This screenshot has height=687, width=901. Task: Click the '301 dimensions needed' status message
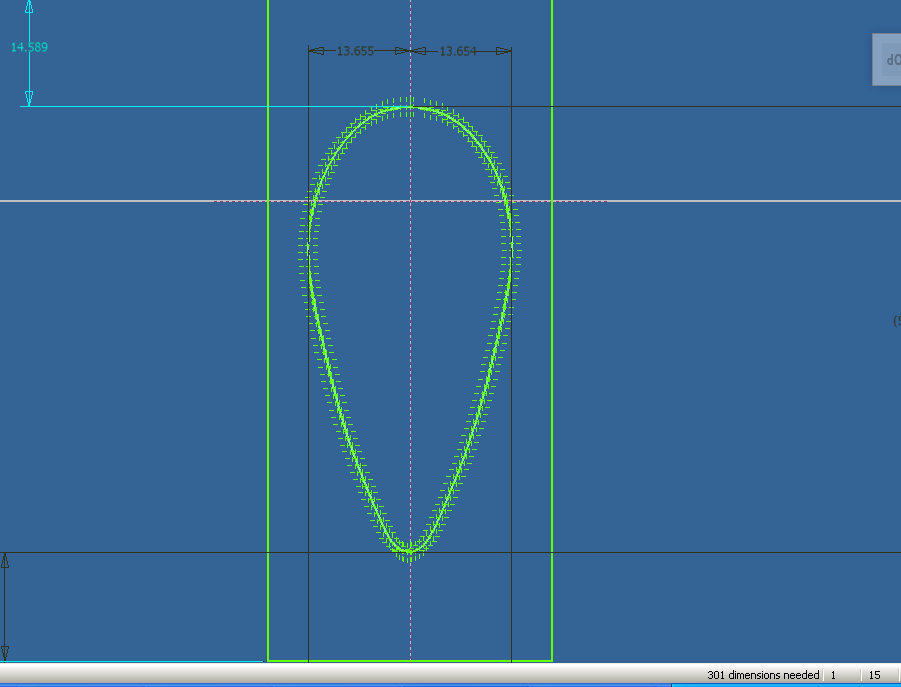[762, 675]
